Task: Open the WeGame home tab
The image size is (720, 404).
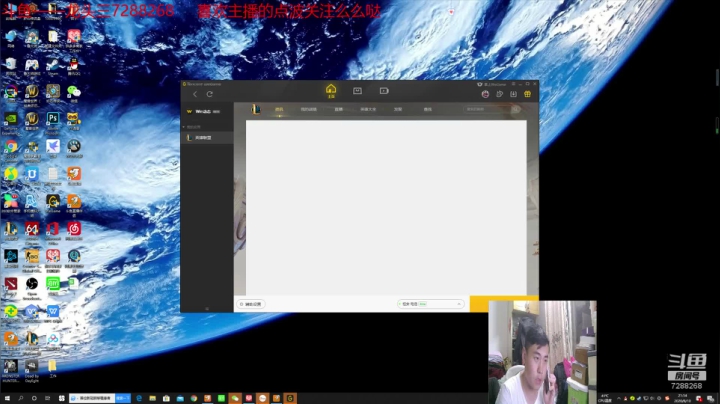Action: (331, 90)
